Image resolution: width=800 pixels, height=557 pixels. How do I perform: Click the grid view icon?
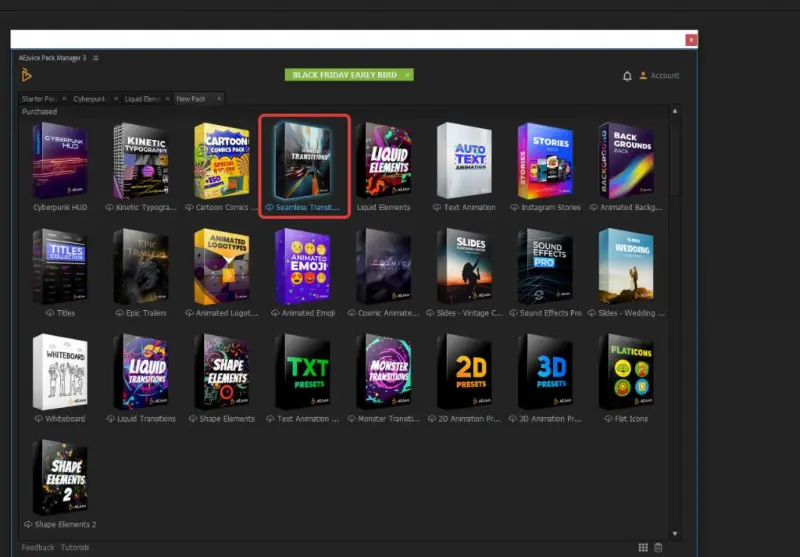coord(643,547)
